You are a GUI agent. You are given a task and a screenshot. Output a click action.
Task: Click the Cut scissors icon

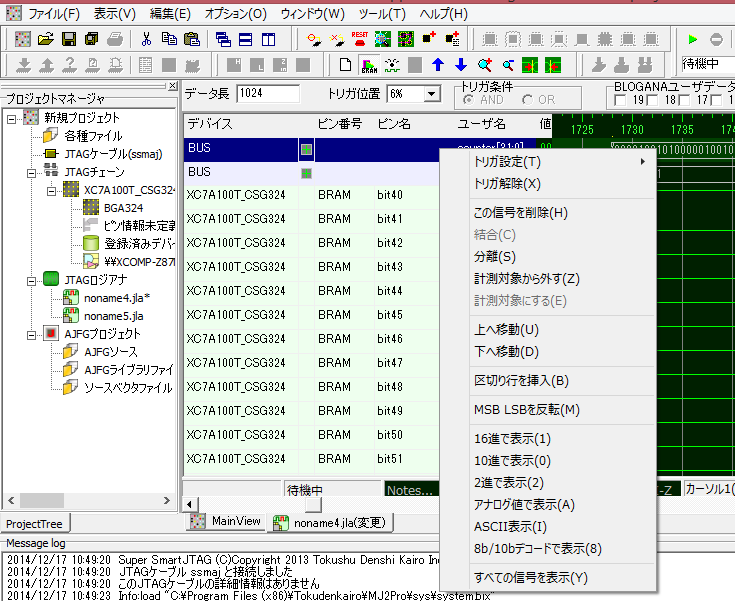click(x=146, y=39)
